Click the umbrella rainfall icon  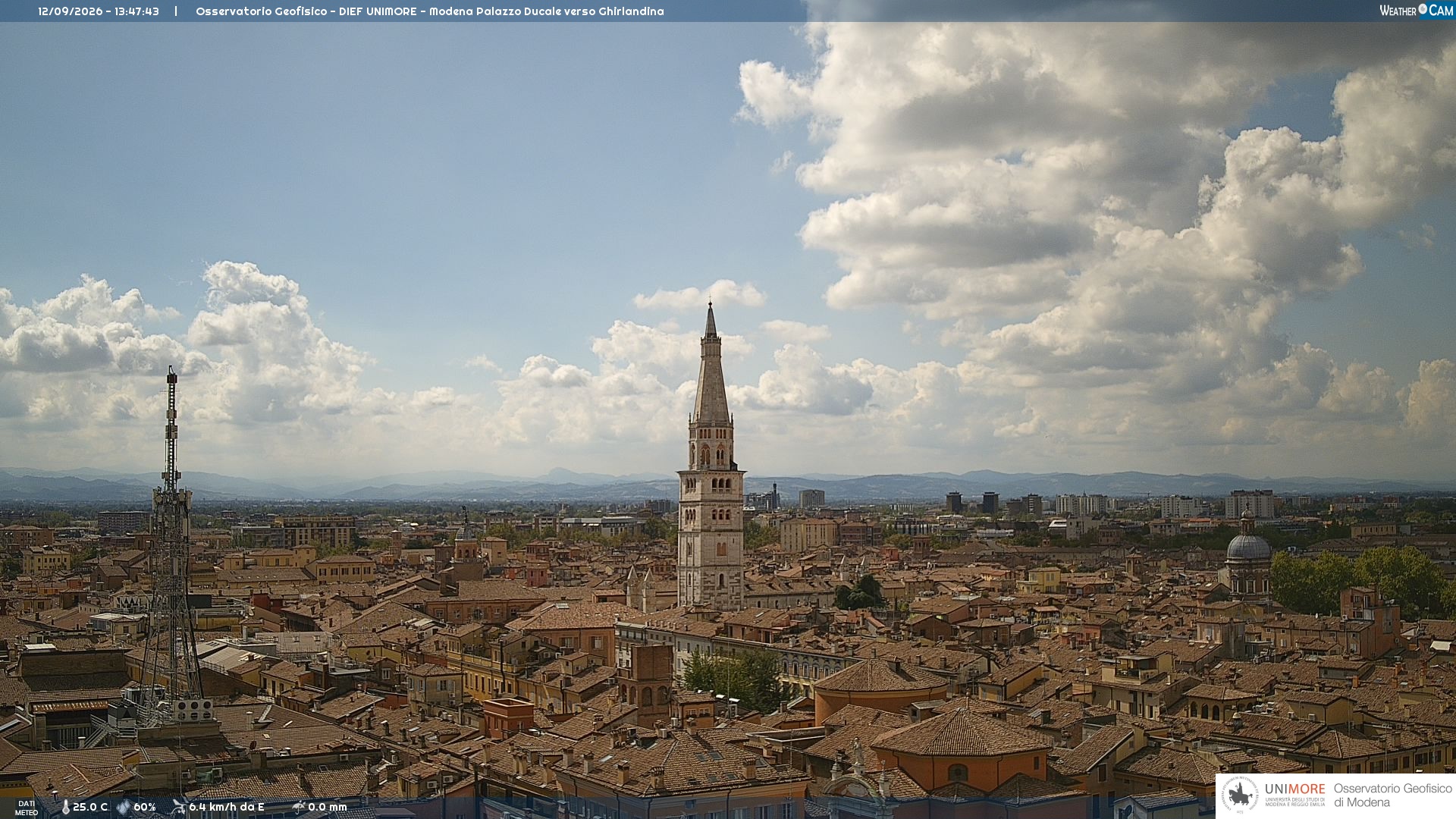click(299, 807)
